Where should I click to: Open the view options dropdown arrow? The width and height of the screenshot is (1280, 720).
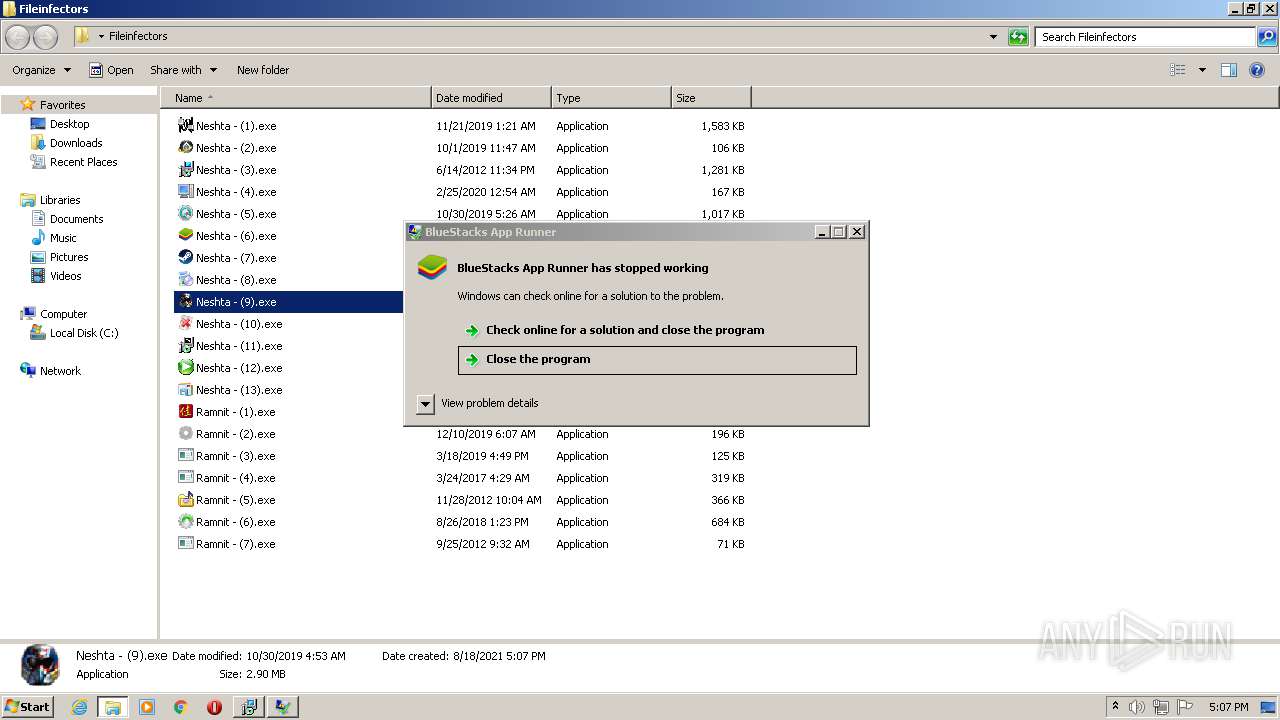(1202, 70)
